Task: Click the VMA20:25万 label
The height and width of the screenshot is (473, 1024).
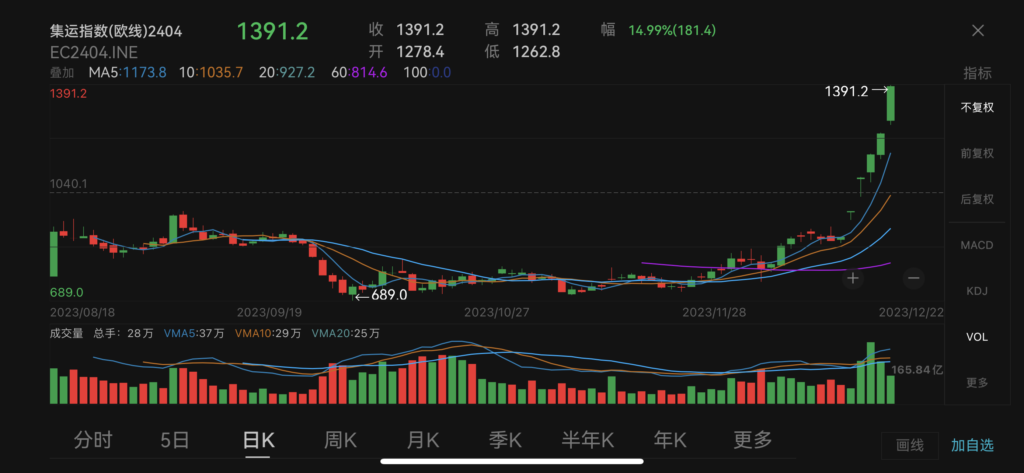Action: tap(345, 333)
